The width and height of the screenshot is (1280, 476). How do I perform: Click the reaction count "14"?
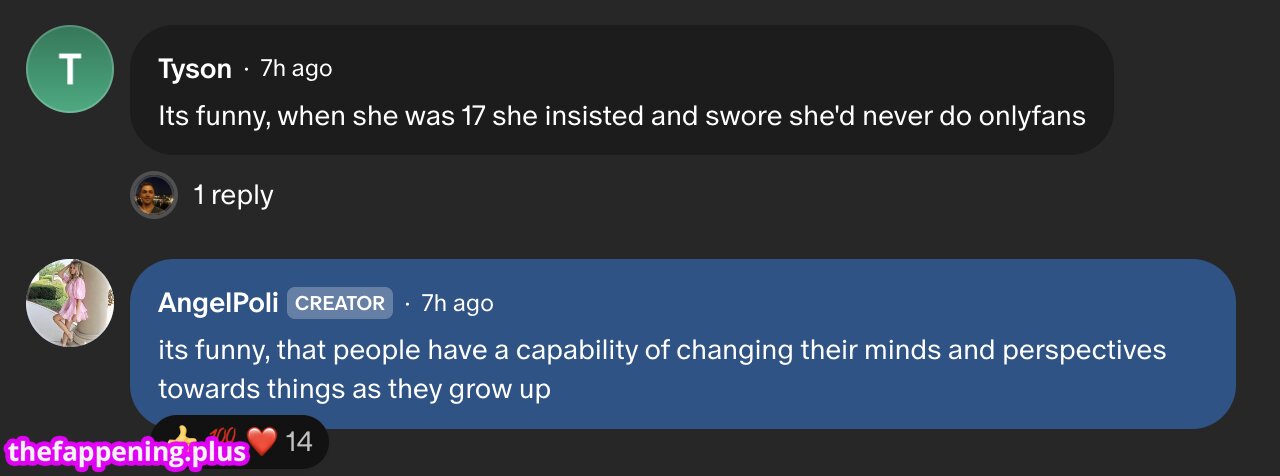coord(299,441)
